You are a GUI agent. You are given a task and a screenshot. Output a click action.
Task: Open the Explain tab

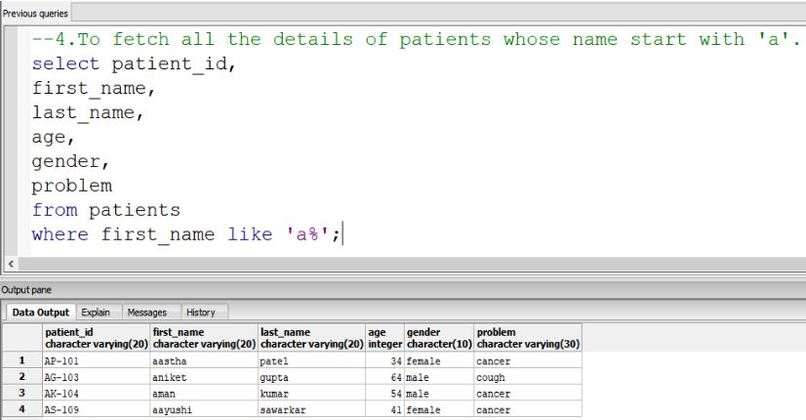tap(96, 312)
